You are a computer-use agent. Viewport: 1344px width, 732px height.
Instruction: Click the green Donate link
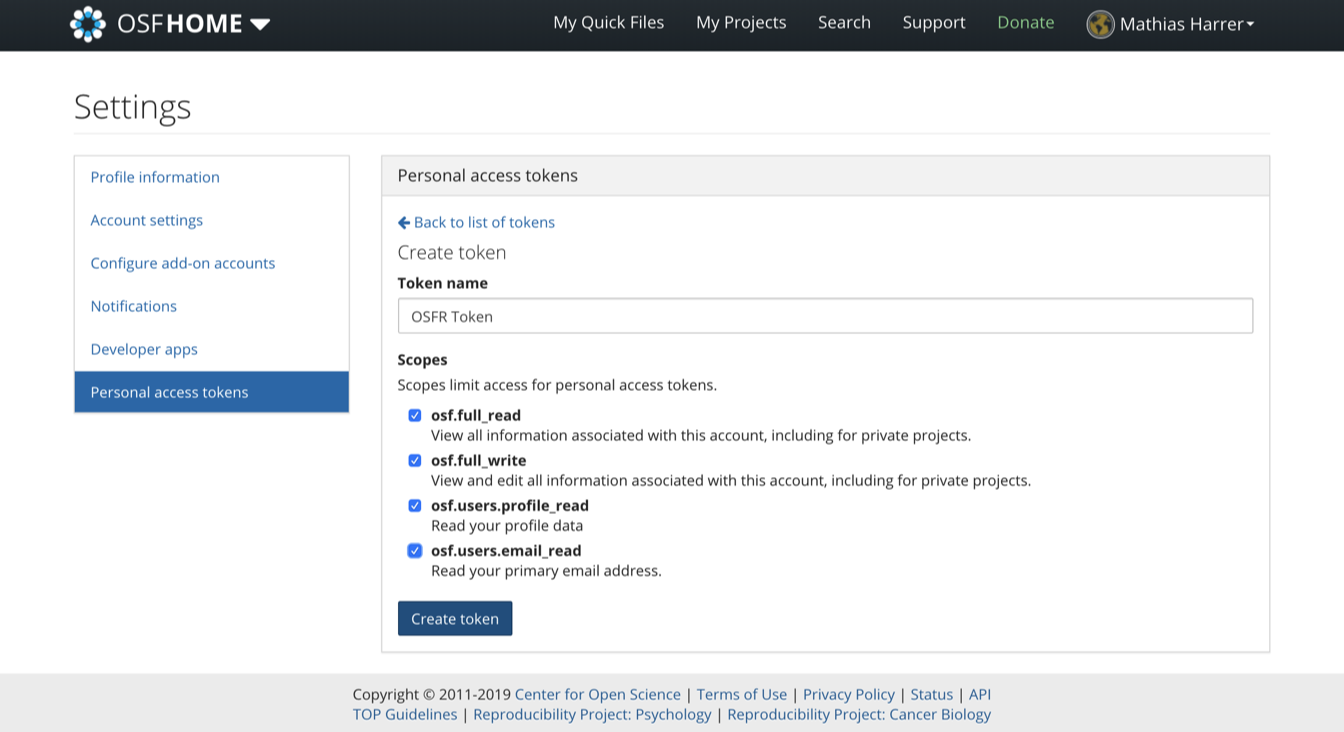coord(1025,22)
